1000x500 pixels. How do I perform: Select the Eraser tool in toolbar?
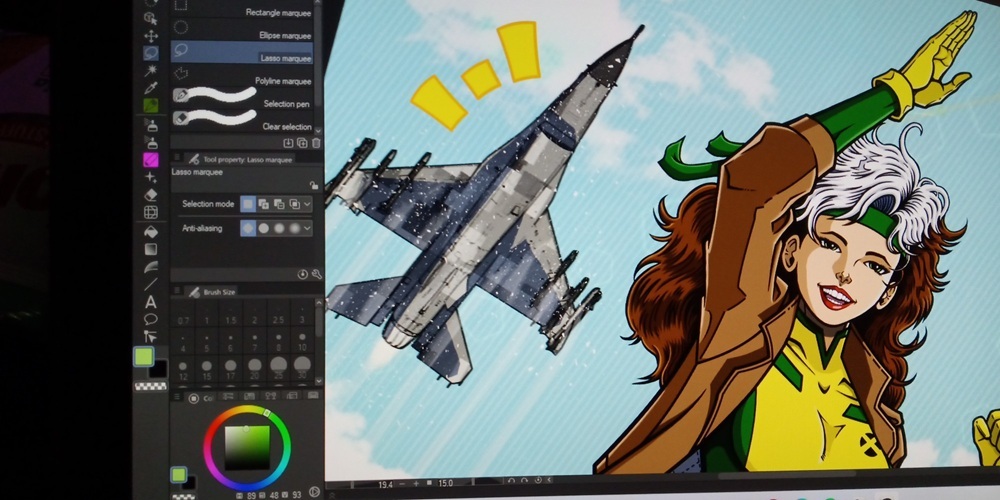[x=151, y=194]
